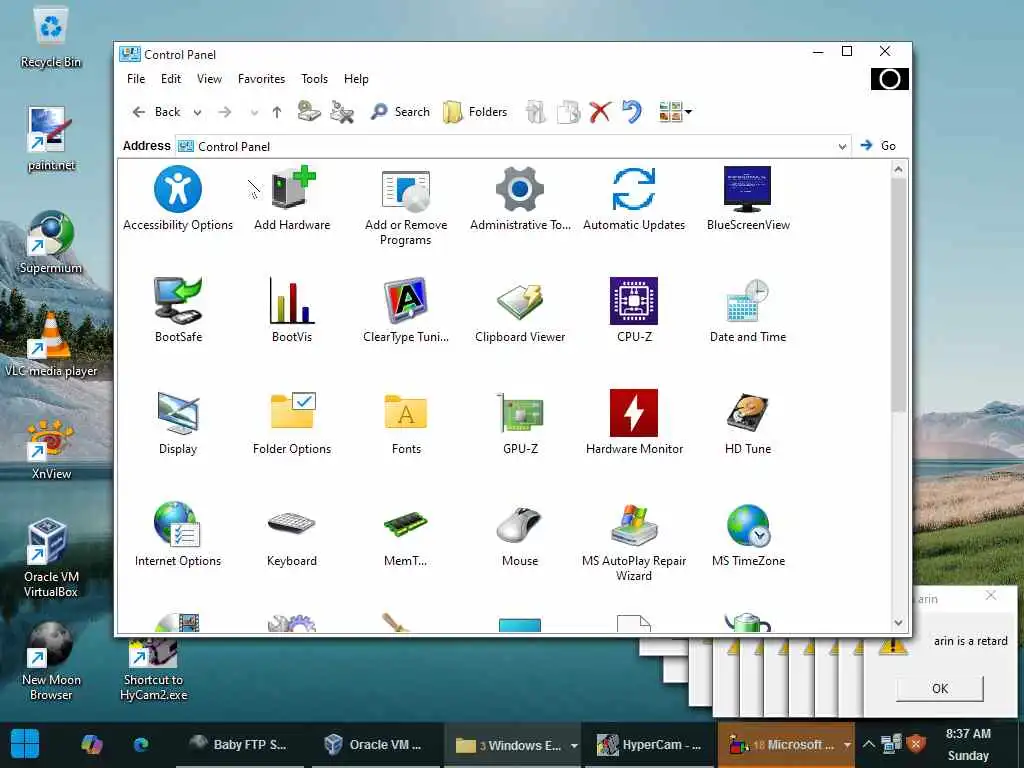Launch CPU-Z

coord(633,310)
